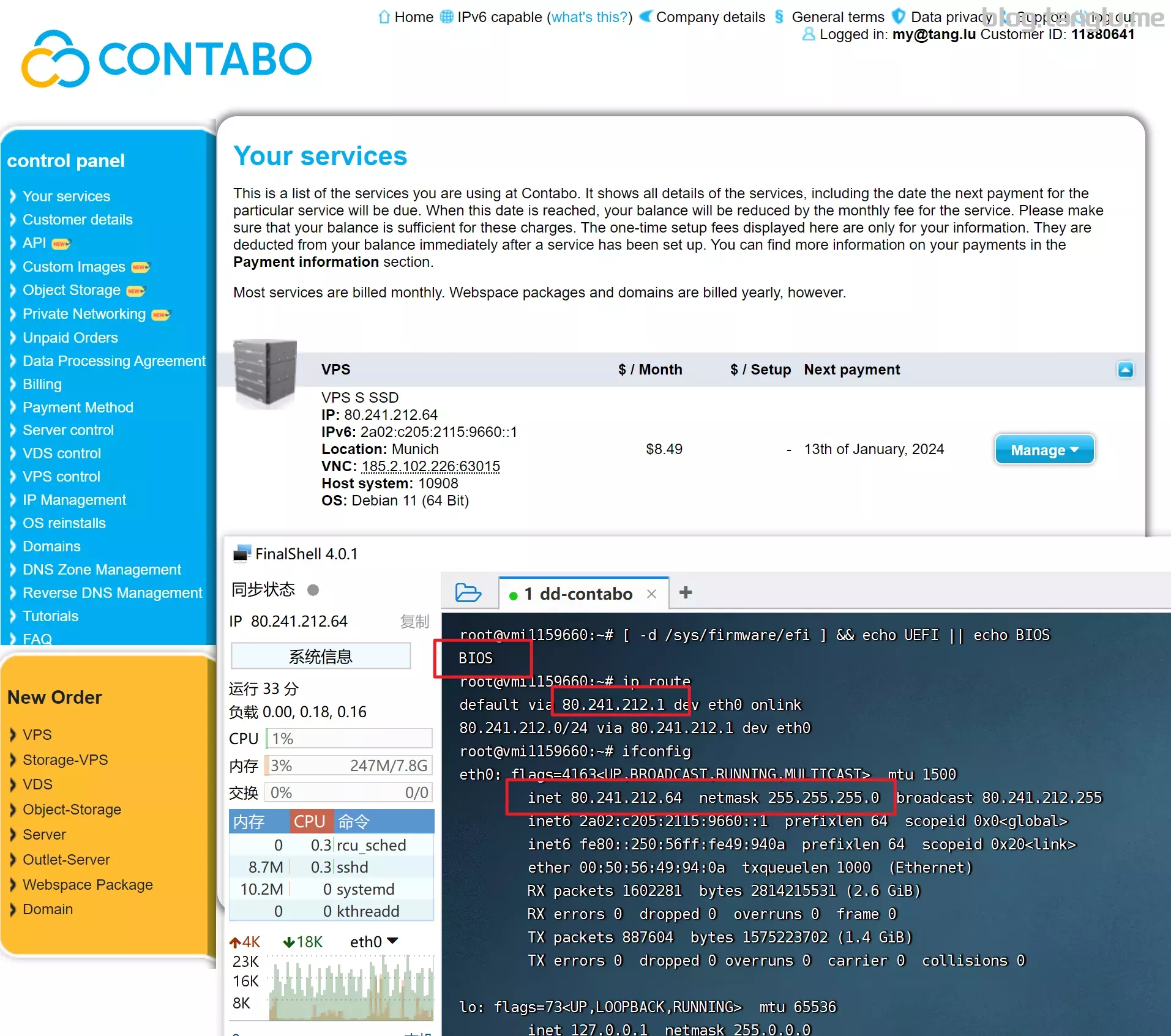Open the what's this? link

(x=589, y=17)
